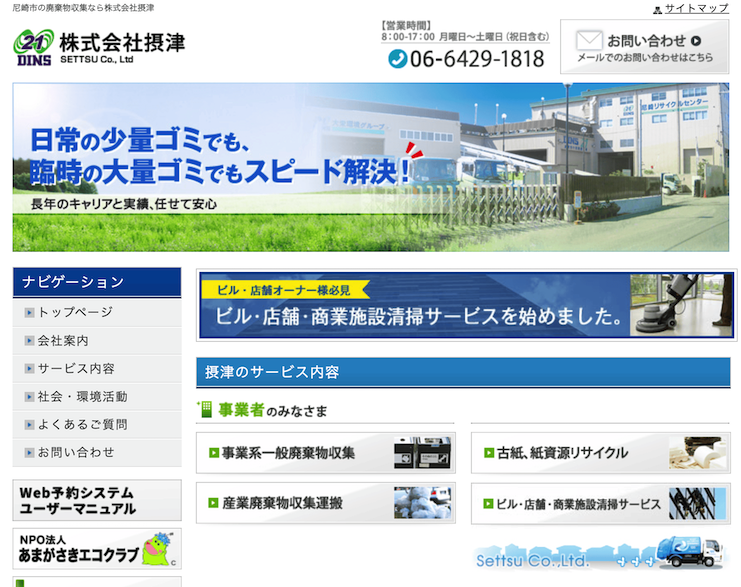Open 社会・環境活動 navigation item
This screenshot has height=587, width=741.
(97, 397)
